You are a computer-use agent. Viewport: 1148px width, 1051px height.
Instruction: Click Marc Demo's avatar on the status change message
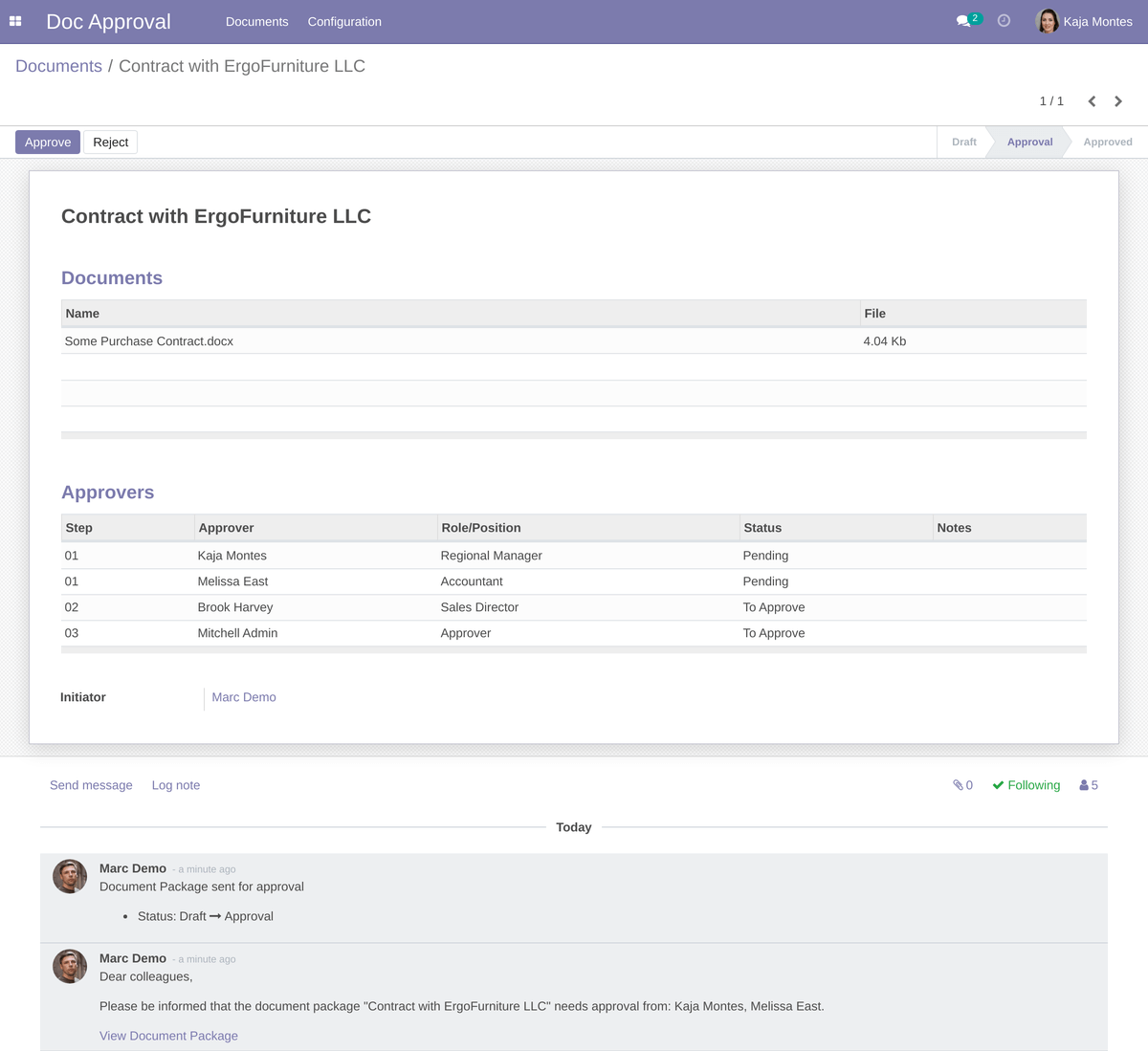click(69, 876)
